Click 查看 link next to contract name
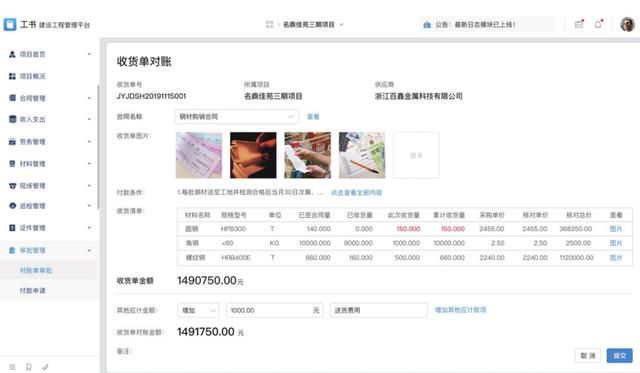 point(313,117)
